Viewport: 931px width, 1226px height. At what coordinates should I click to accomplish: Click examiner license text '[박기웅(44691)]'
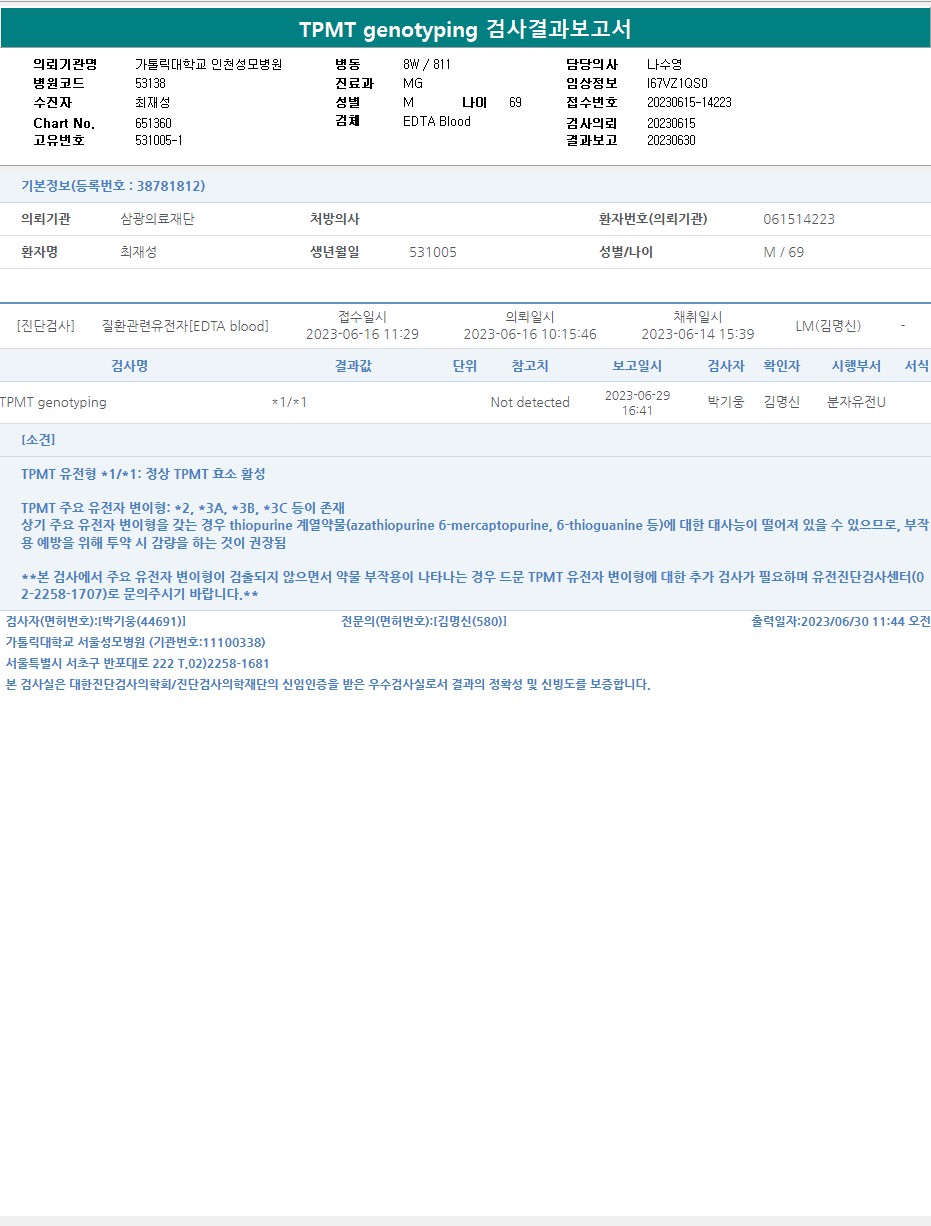coord(142,621)
